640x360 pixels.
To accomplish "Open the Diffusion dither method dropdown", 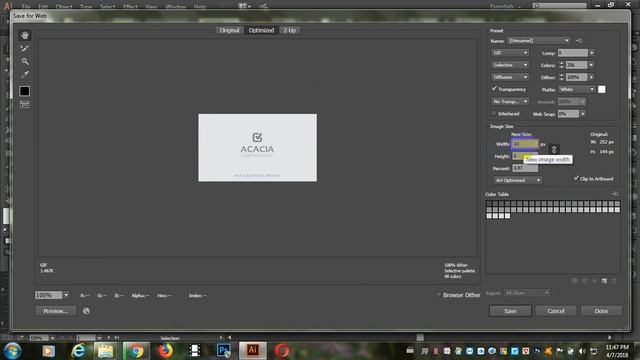I will (x=510, y=77).
